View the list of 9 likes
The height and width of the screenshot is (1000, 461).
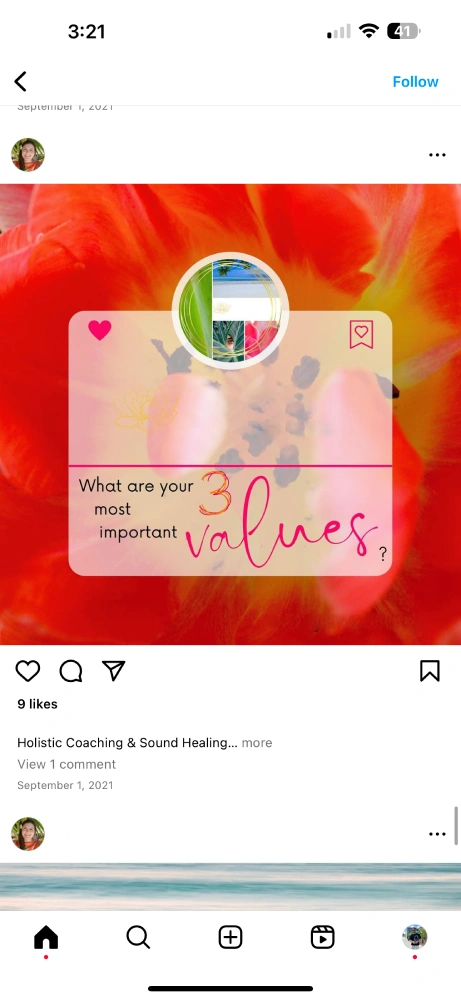37,704
